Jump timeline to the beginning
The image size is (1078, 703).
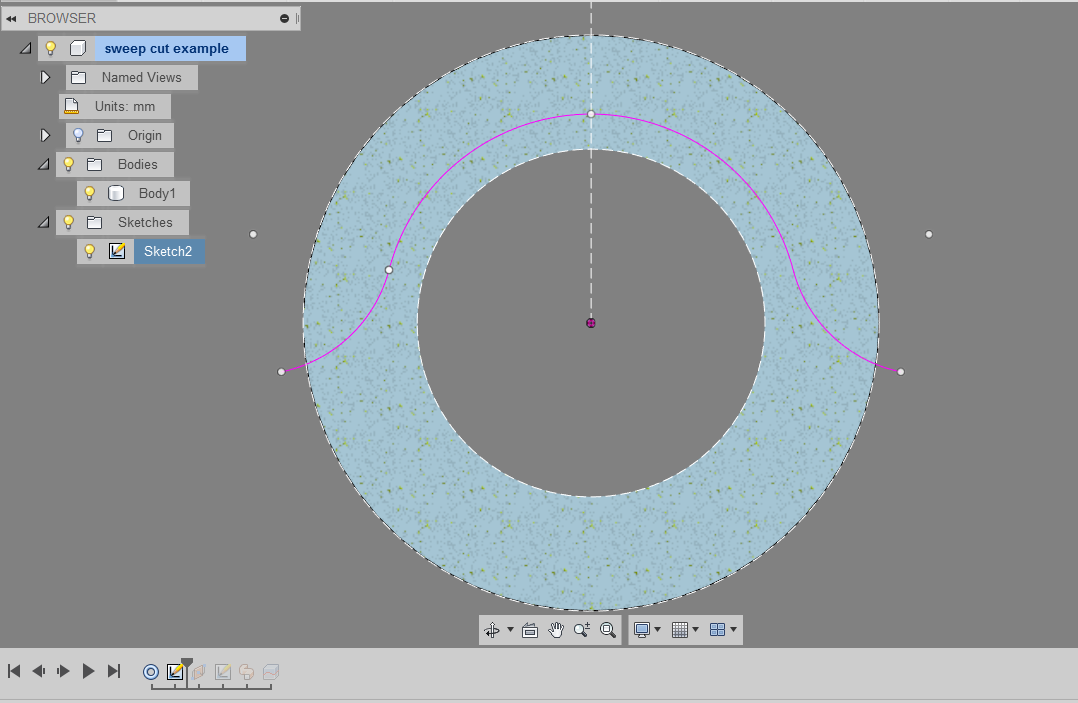[x=14, y=671]
